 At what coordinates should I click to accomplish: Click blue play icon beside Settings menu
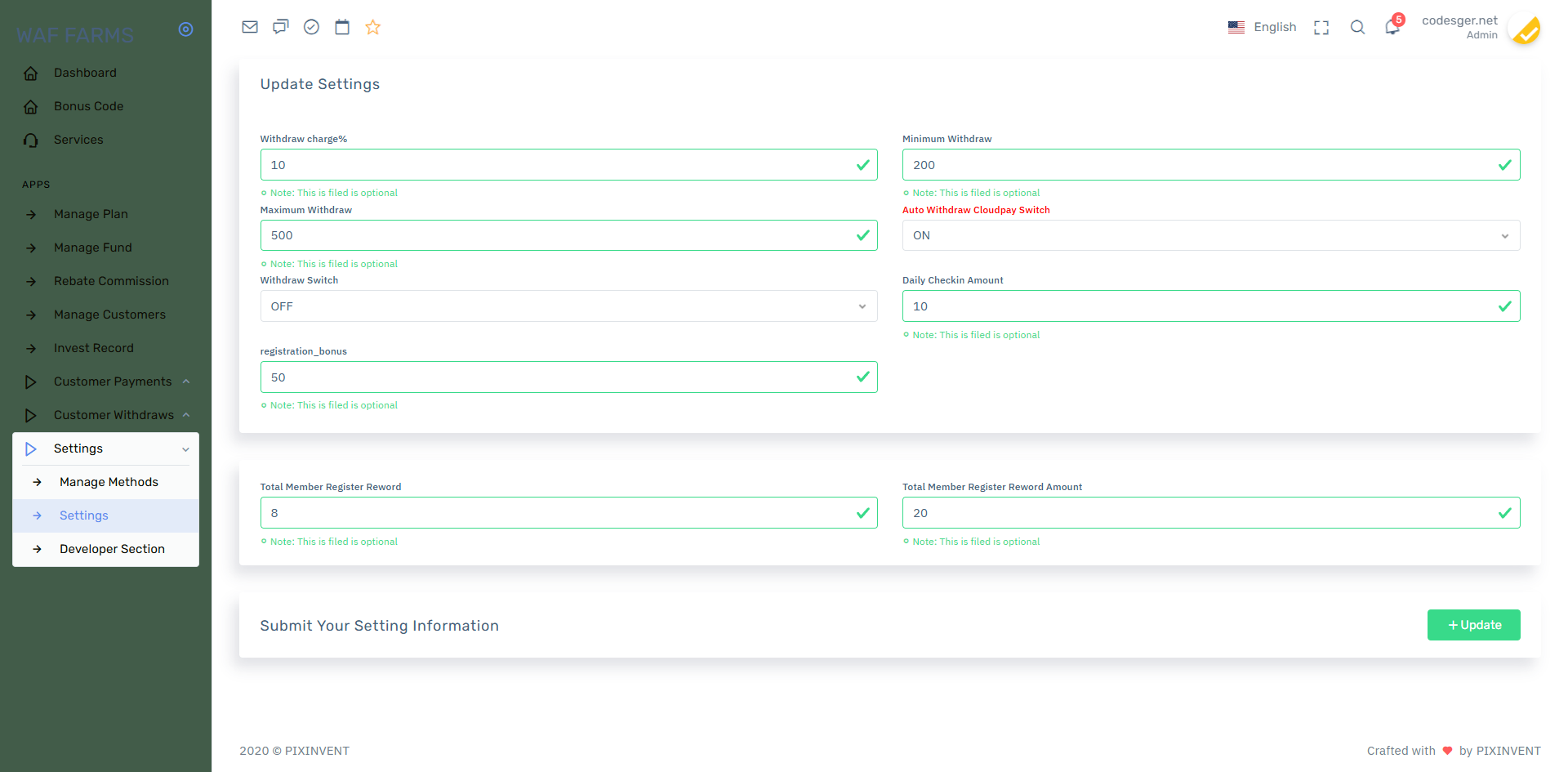31,449
